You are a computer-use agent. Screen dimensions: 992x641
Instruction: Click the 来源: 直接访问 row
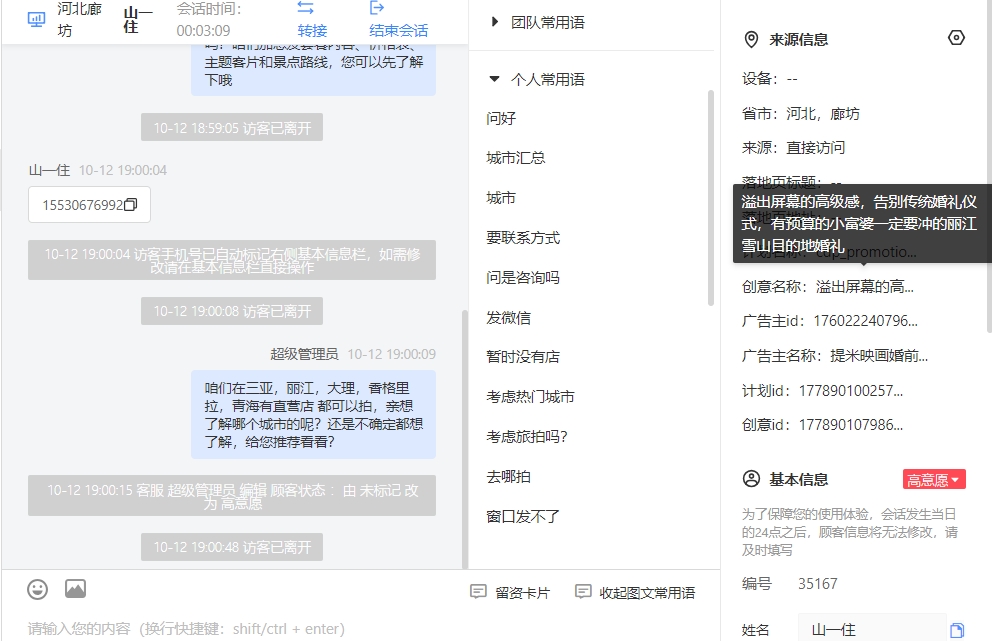pos(793,147)
